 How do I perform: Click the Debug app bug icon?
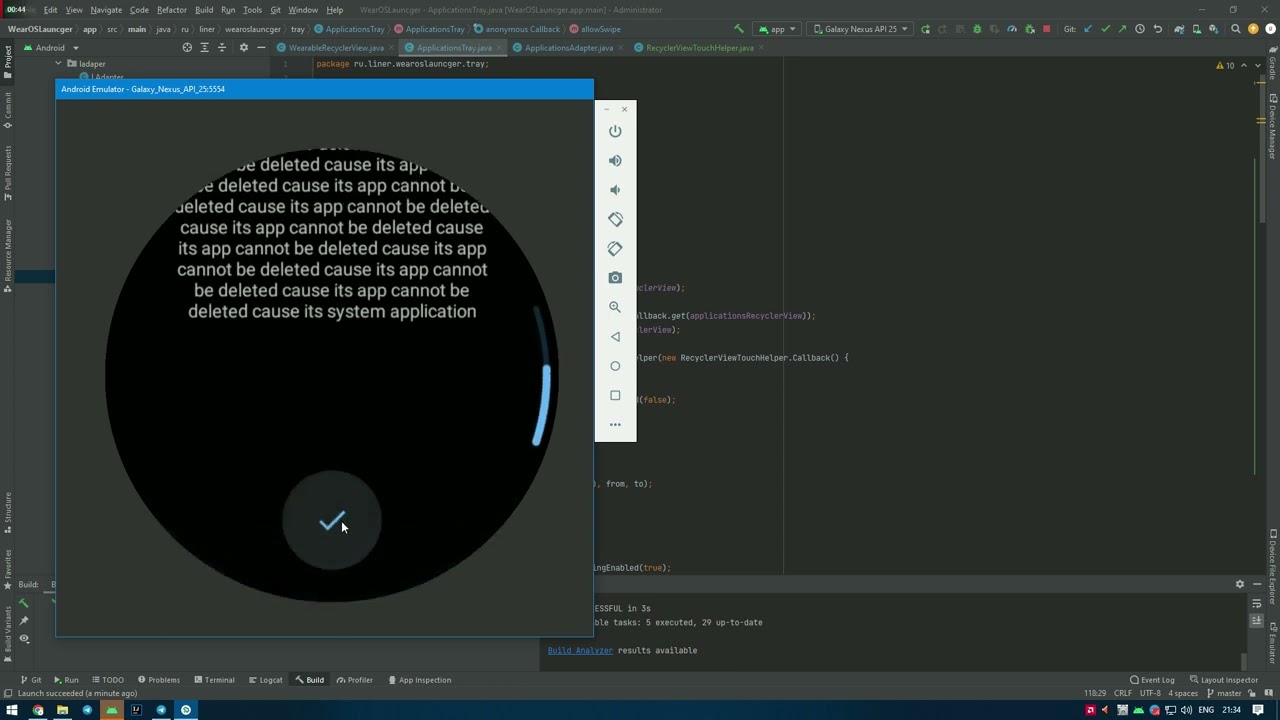coord(977,29)
